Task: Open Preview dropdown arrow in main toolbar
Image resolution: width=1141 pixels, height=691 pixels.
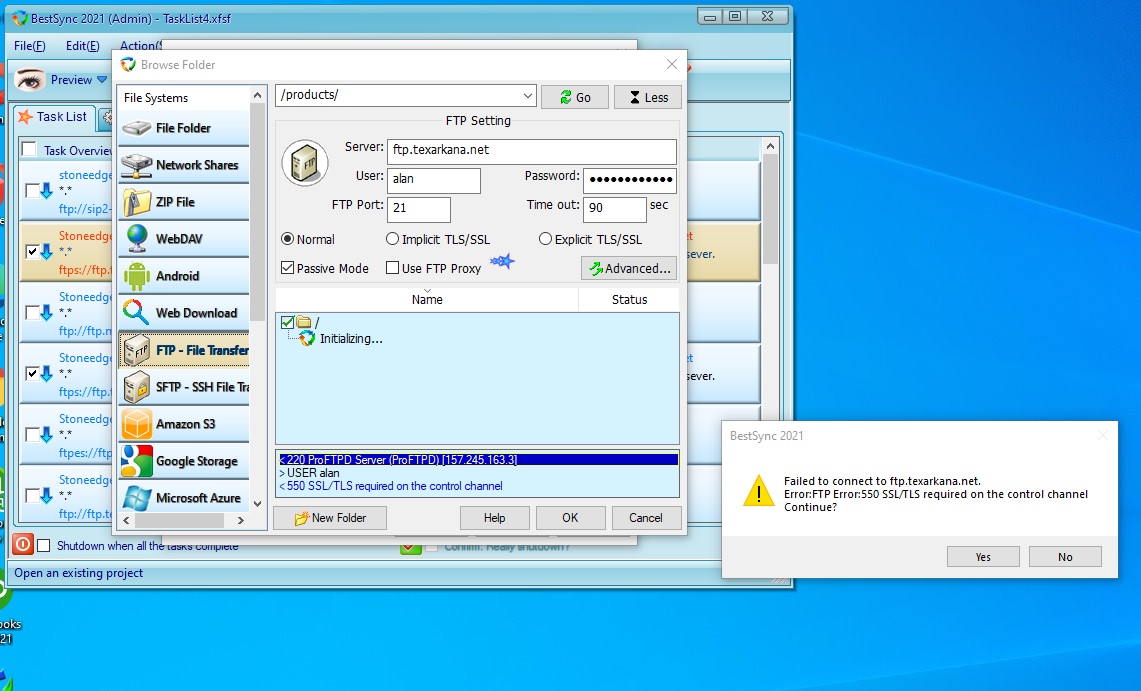Action: tap(102, 80)
